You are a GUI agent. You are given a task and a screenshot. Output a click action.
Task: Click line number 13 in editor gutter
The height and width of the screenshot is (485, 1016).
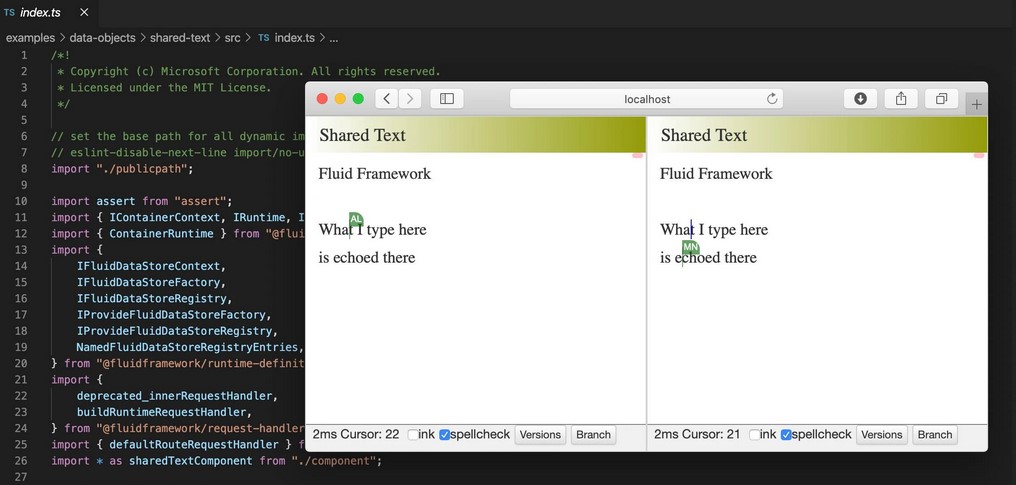click(x=20, y=250)
